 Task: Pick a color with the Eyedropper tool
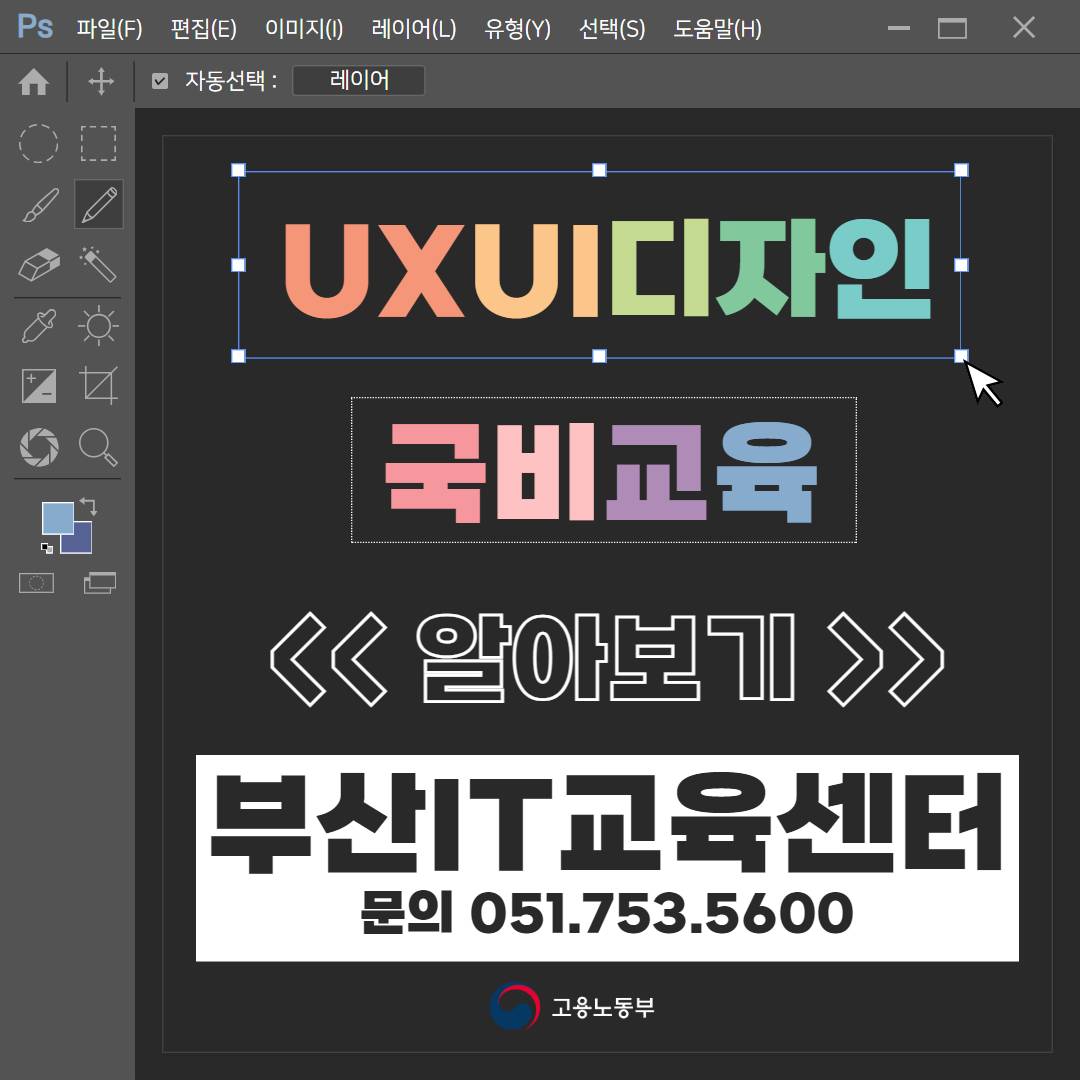coord(38,324)
